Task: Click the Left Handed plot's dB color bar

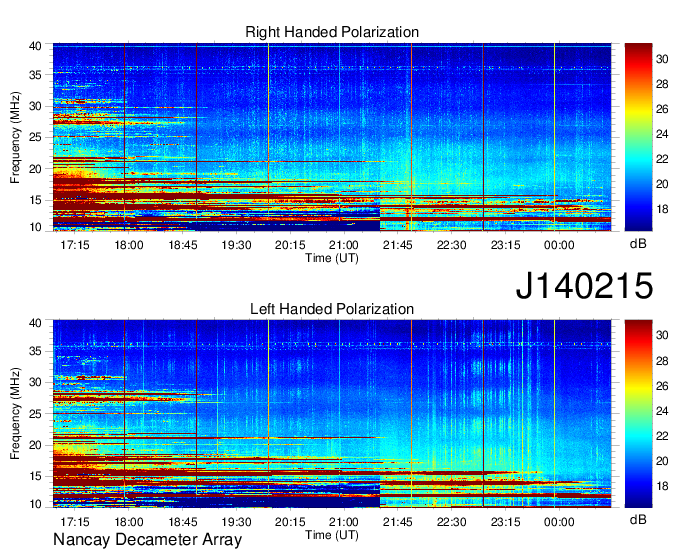Action: click(638, 414)
